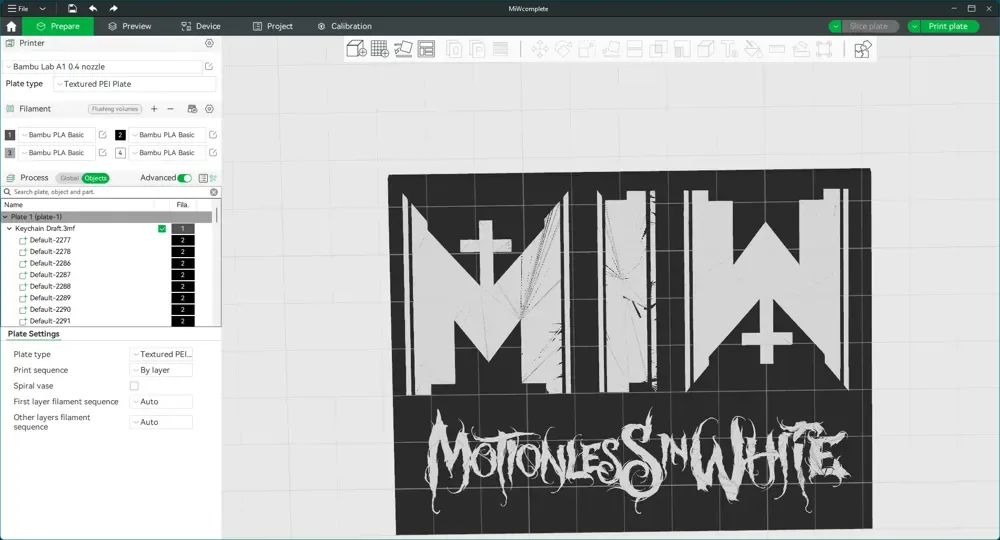Viewport: 1000px width, 540px height.
Task: Select the Cut tool in the toolbar
Action: click(635, 49)
